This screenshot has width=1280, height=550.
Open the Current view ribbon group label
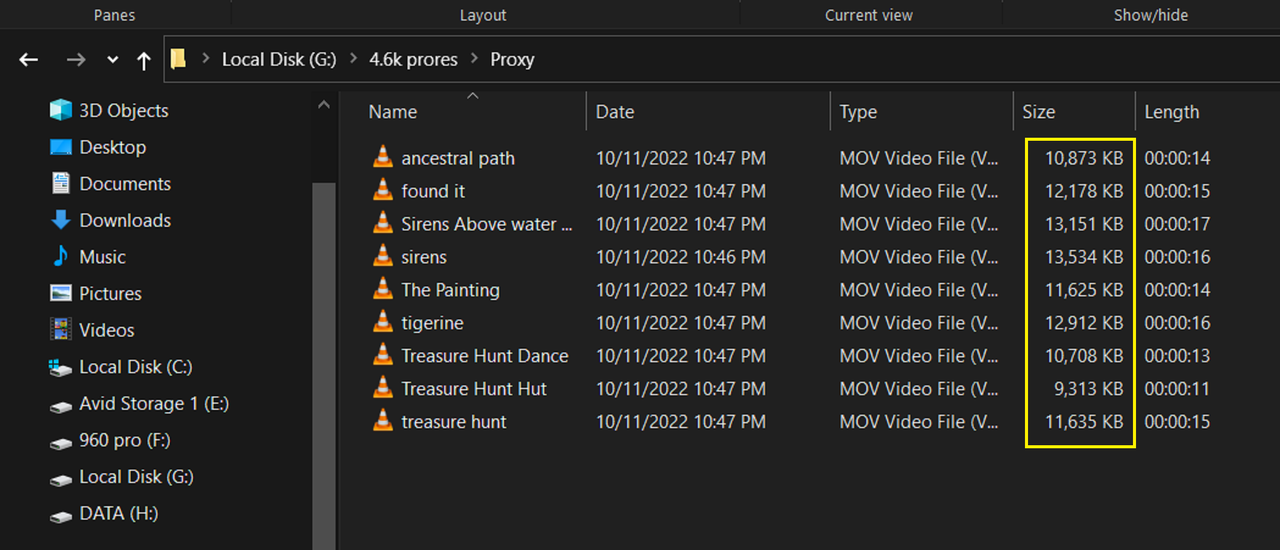869,15
